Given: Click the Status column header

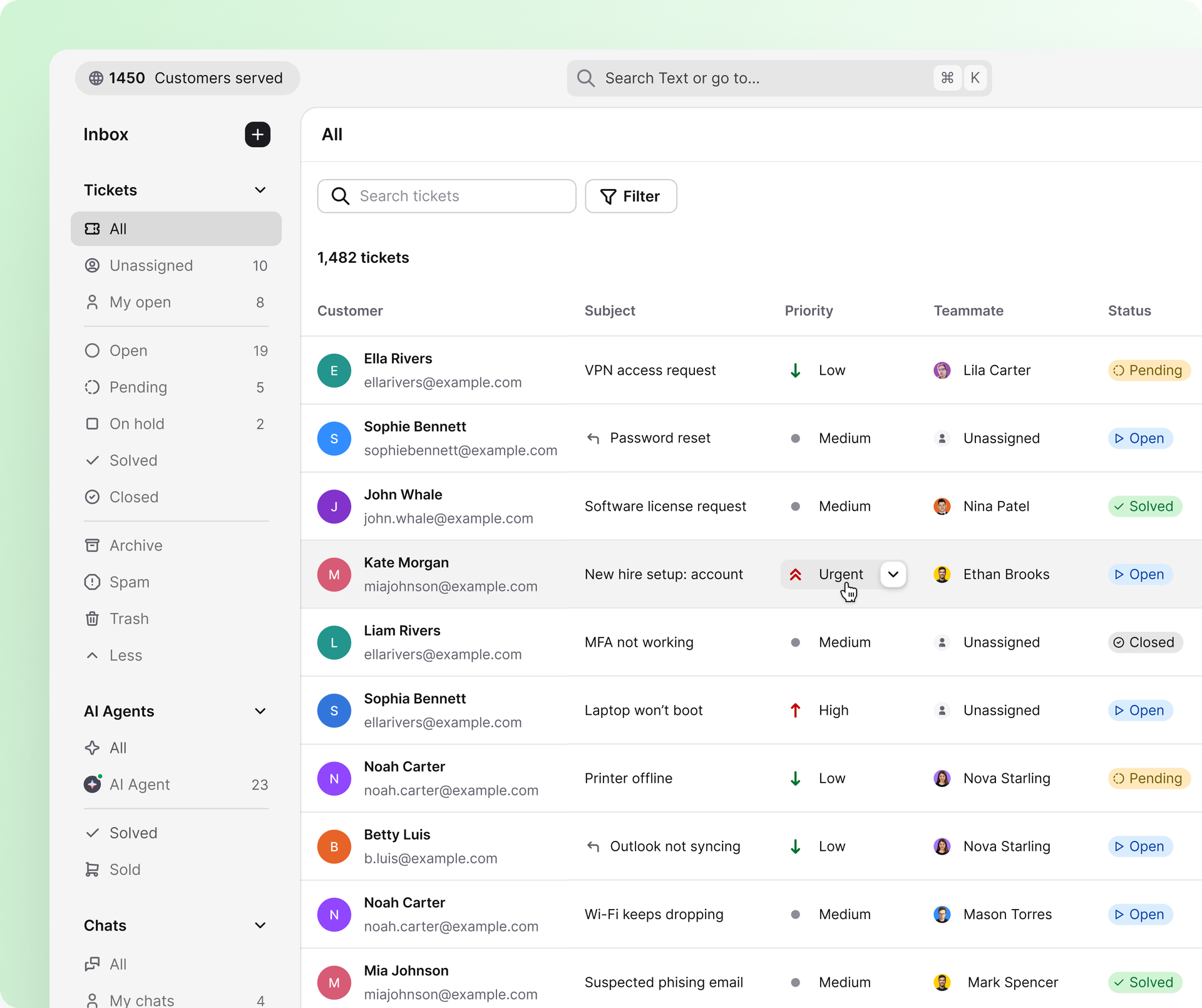Looking at the screenshot, I should tap(1129, 311).
